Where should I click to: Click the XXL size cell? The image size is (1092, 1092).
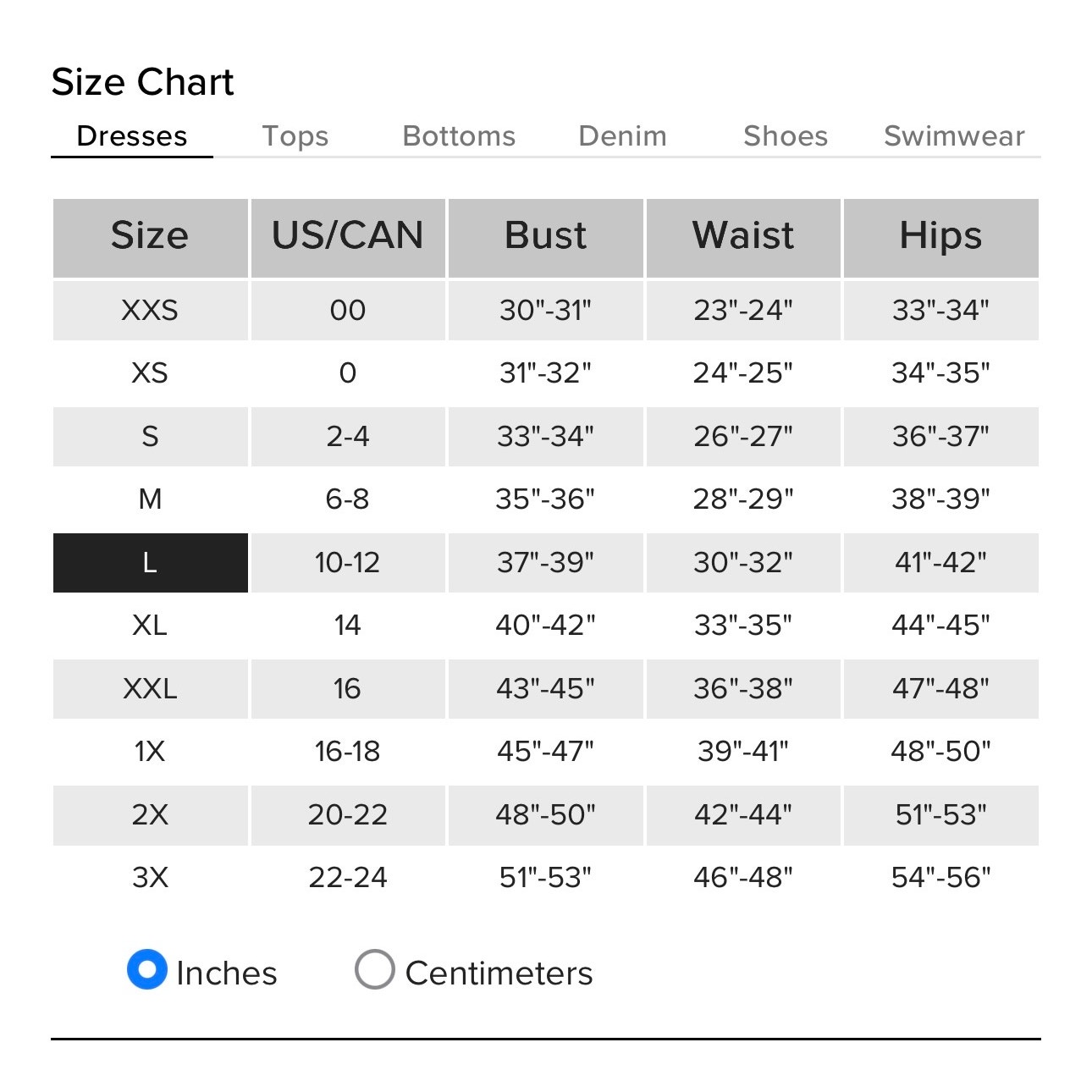[151, 689]
